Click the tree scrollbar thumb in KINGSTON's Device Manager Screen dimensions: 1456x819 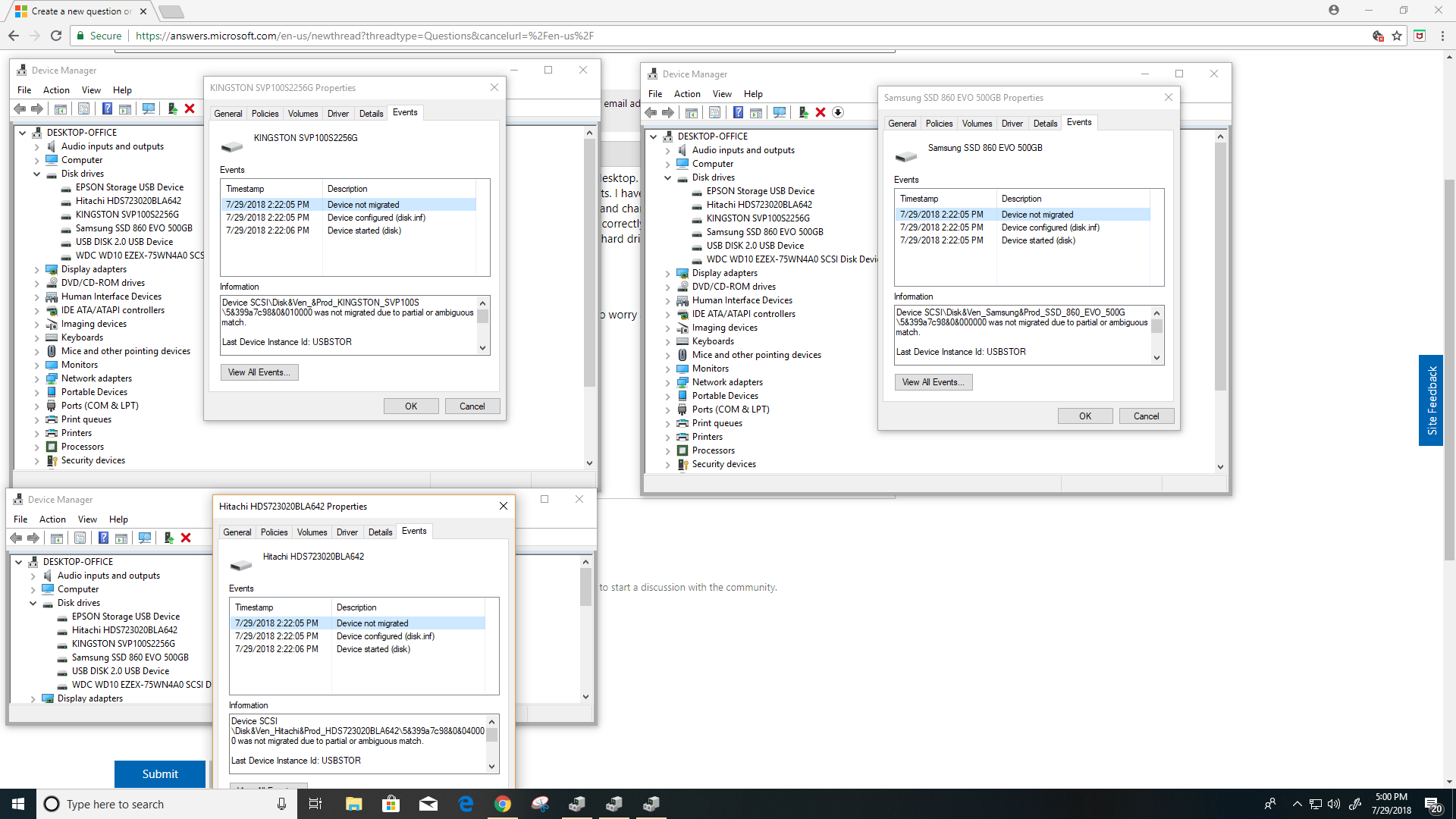click(x=589, y=263)
